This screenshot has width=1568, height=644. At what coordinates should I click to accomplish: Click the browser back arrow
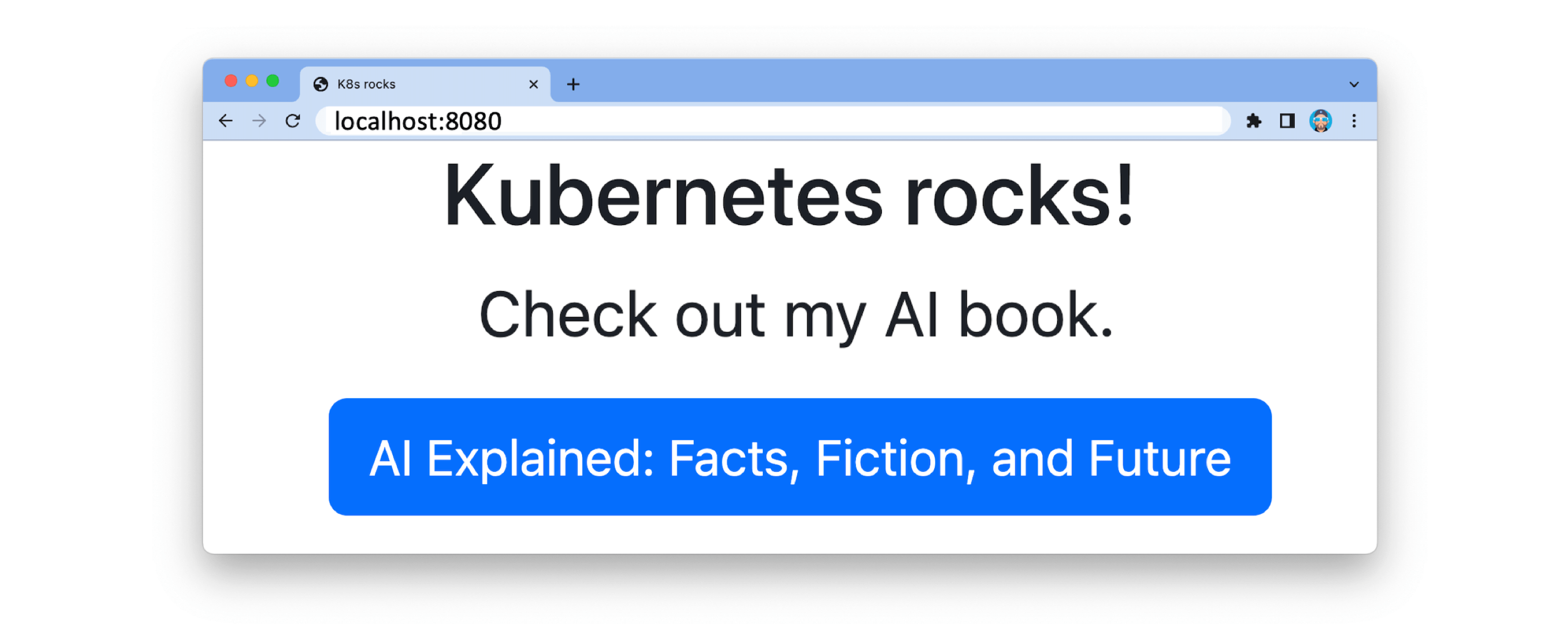[x=226, y=121]
